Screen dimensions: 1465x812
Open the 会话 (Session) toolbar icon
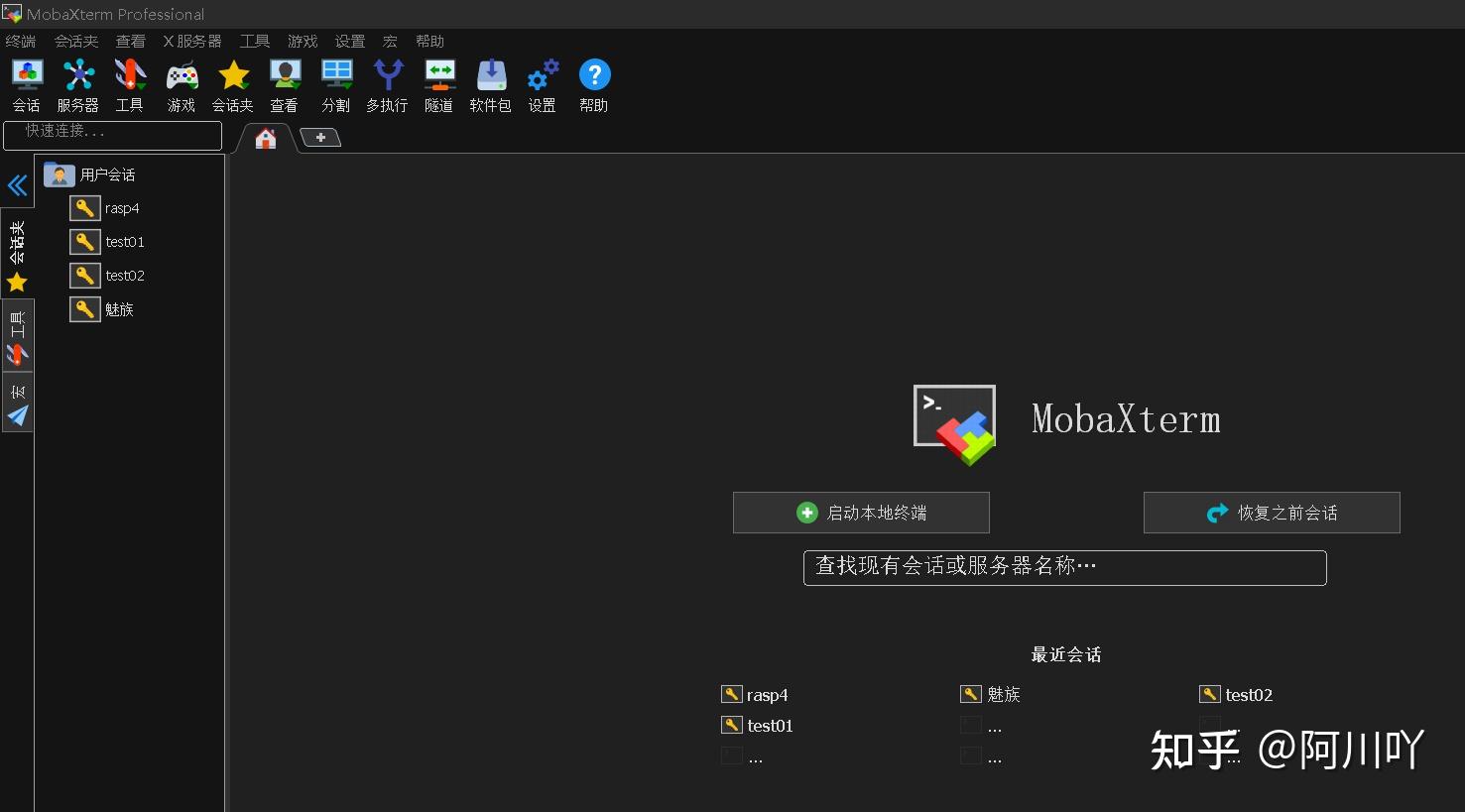click(x=27, y=86)
